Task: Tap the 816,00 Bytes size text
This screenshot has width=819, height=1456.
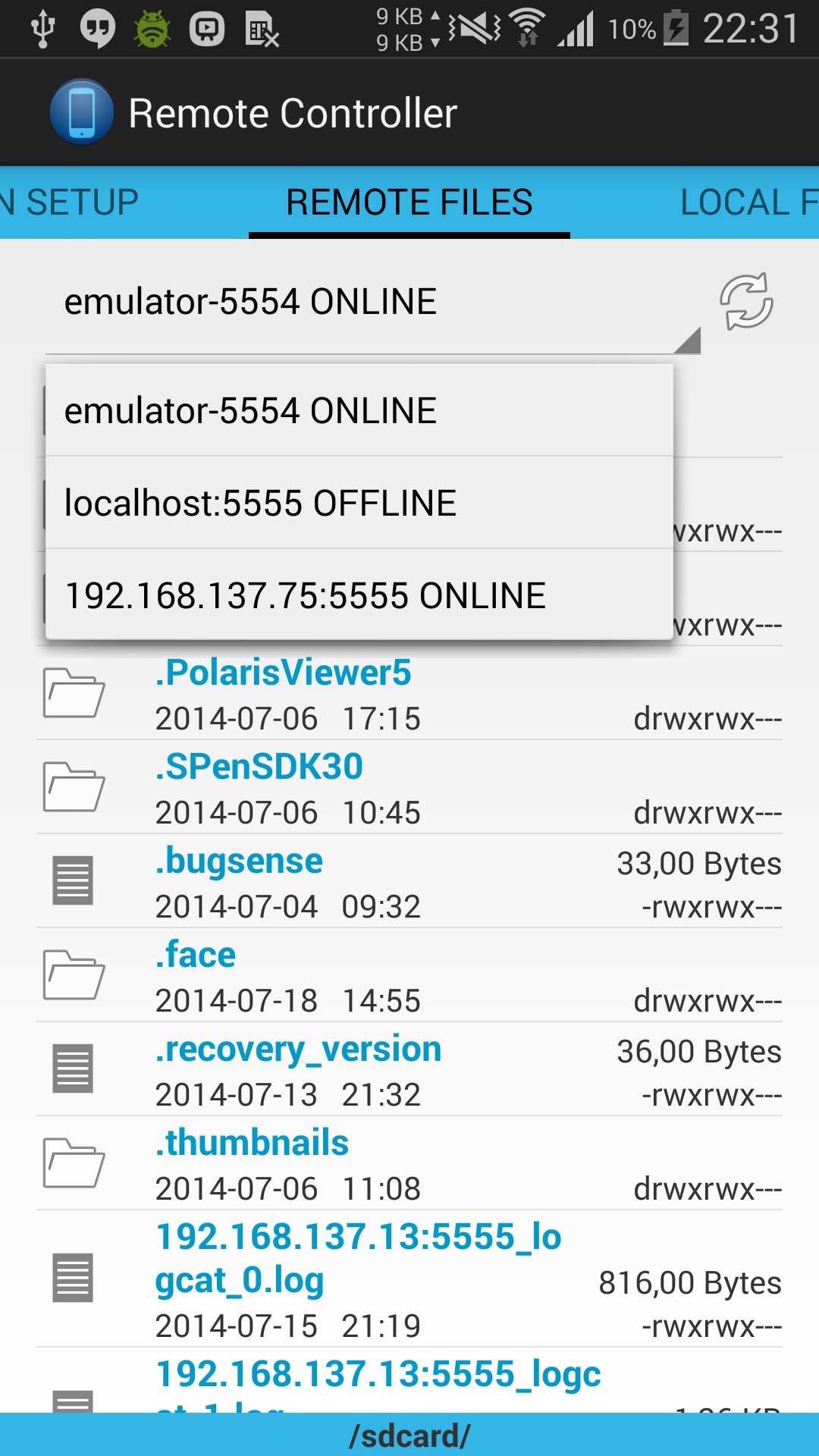Action: coord(689,1283)
